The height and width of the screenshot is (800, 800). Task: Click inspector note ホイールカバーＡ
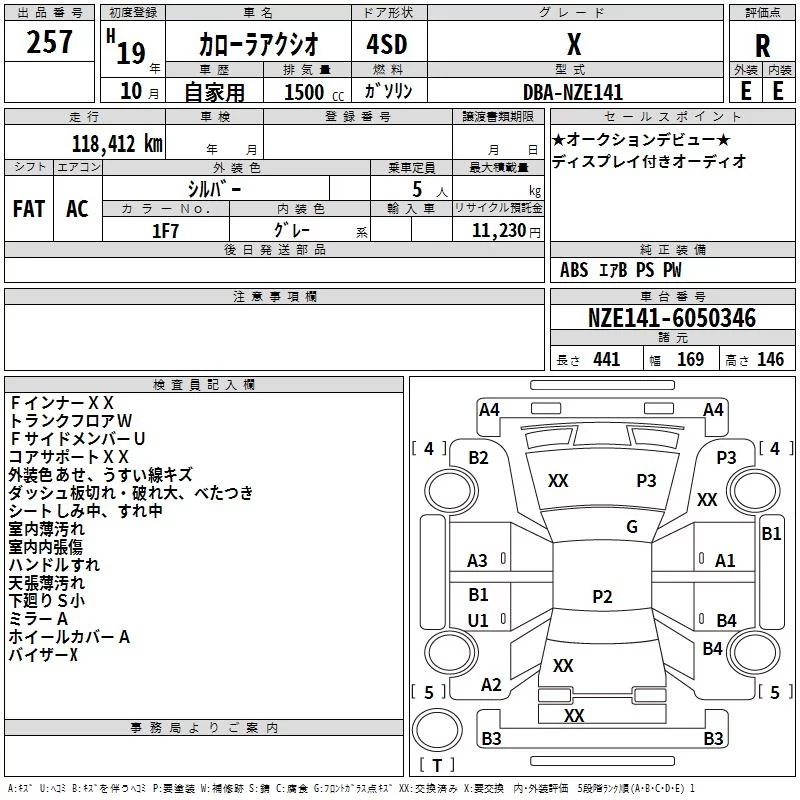[69, 637]
